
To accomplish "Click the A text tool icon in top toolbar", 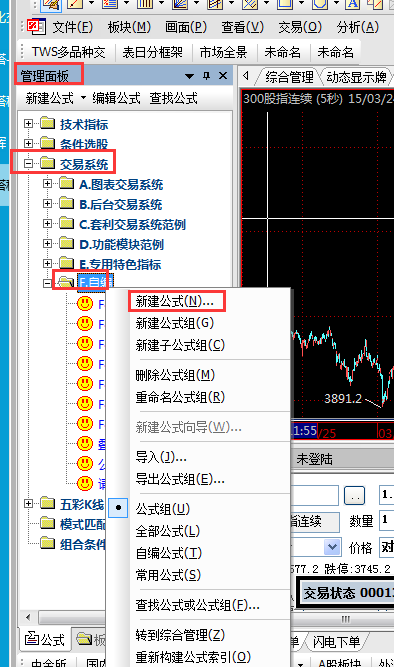I will pyautogui.click(x=352, y=4).
